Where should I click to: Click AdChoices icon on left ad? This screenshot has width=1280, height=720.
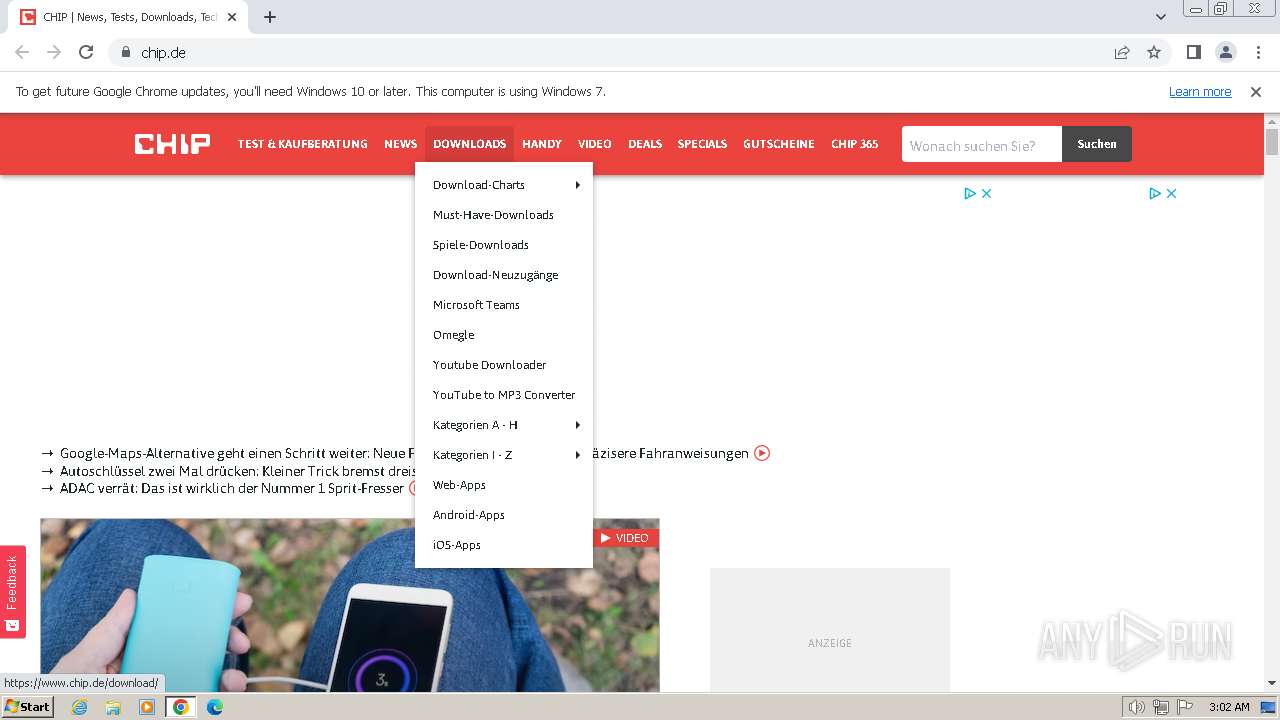(970, 193)
